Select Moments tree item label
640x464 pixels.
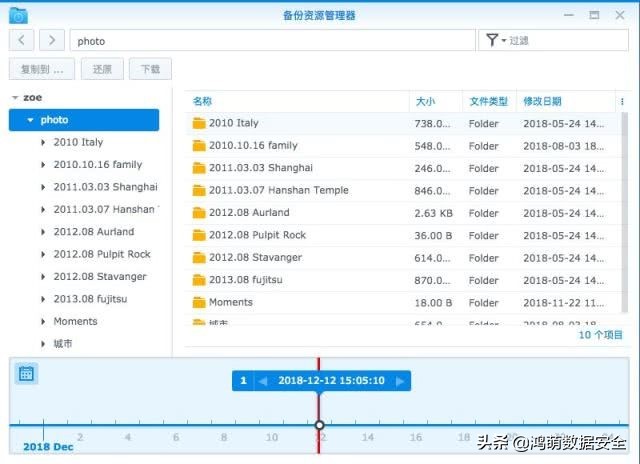point(76,322)
